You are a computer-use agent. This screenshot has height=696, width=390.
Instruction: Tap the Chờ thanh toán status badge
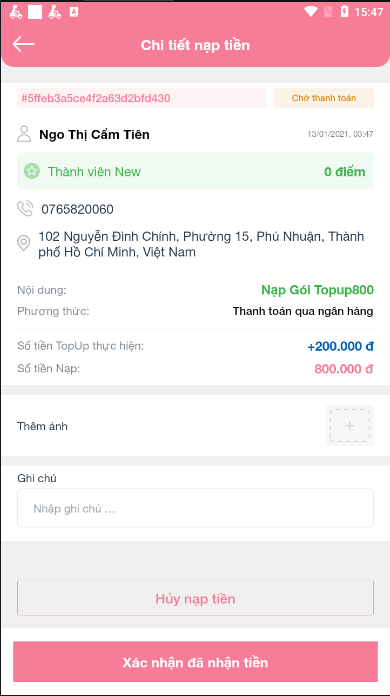click(324, 98)
